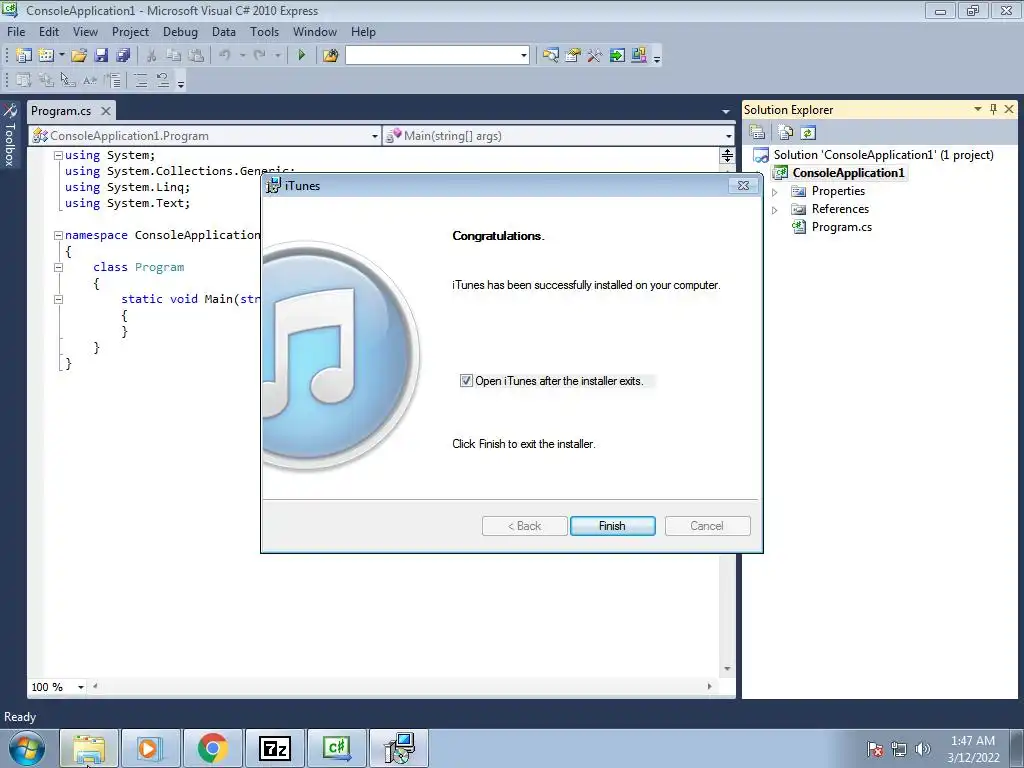Select Program.cs in Solution Explorer
Image resolution: width=1024 pixels, height=768 pixels.
841,227
